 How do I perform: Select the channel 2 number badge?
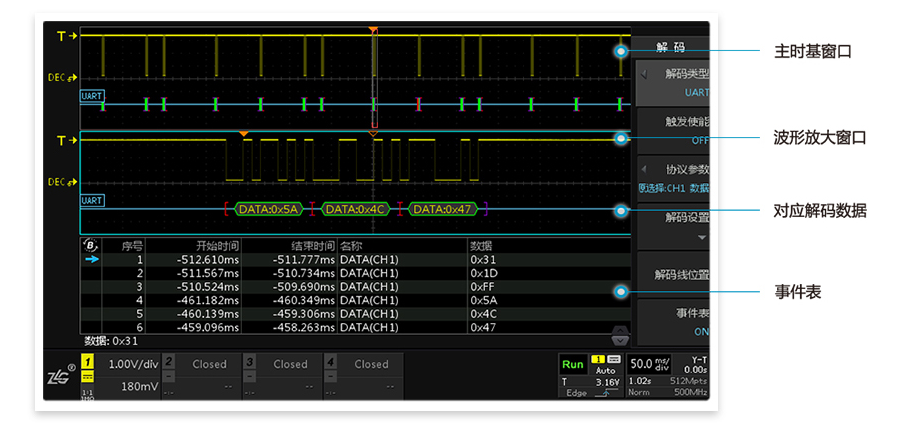(169, 363)
